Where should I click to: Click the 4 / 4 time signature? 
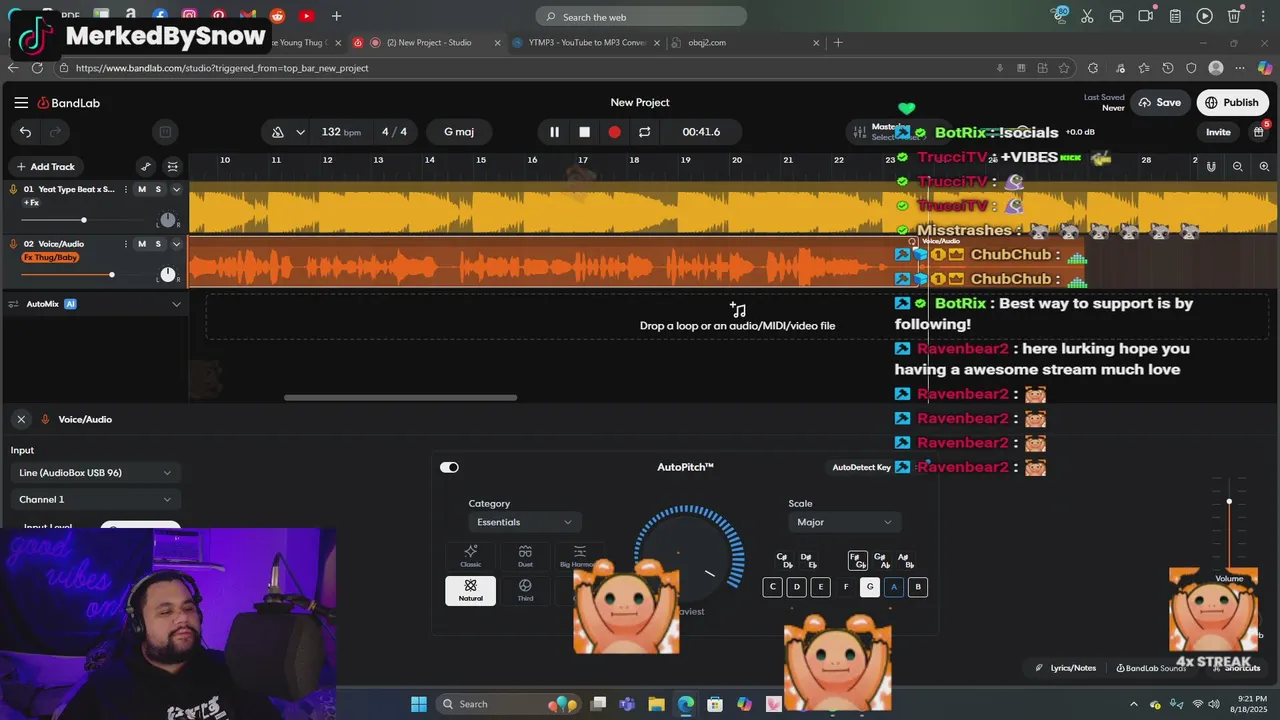394,132
